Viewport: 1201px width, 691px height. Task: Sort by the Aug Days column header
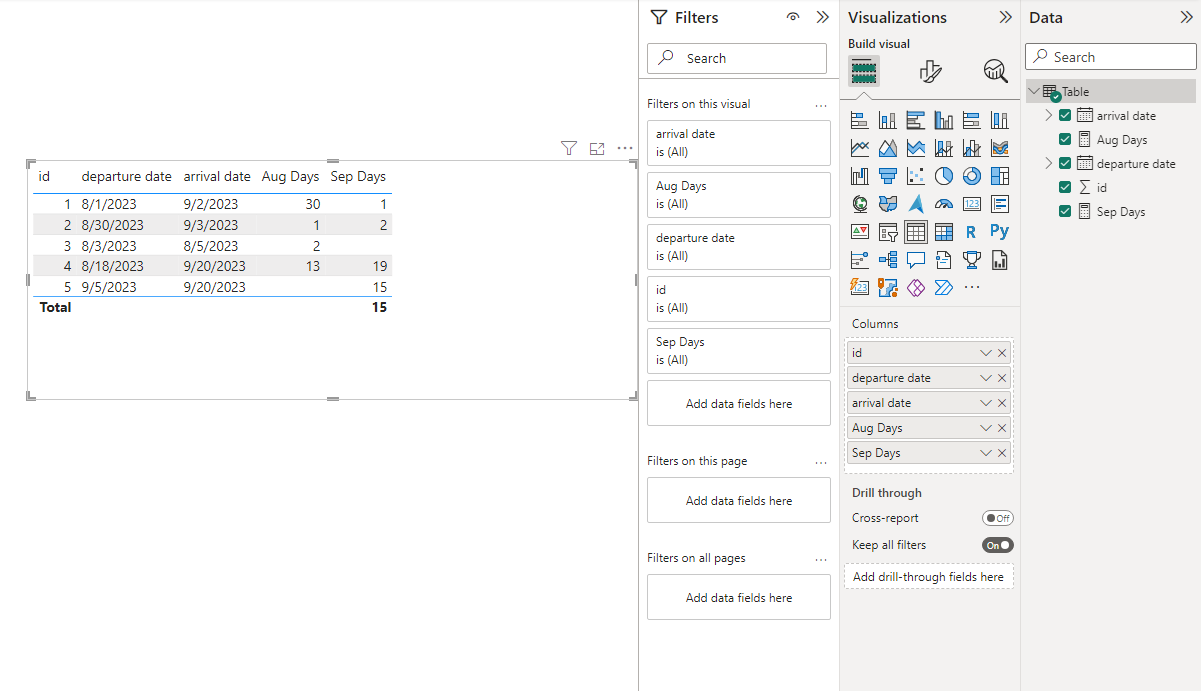coord(290,177)
